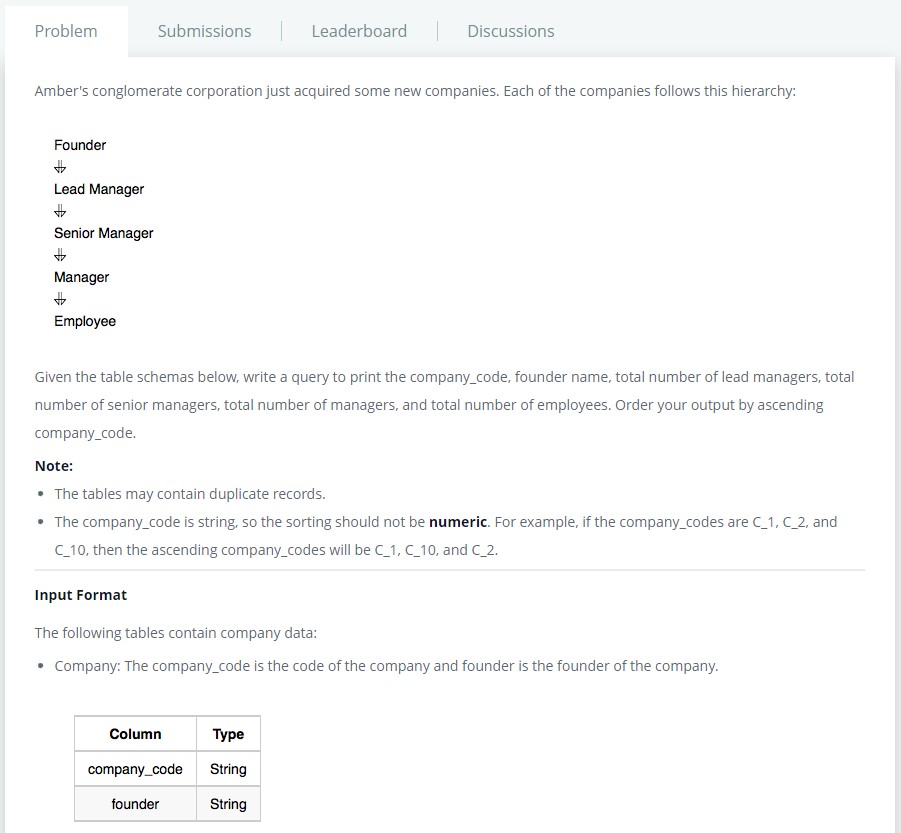Click the down arrow below Manager
This screenshot has width=901, height=833.
[x=60, y=299]
